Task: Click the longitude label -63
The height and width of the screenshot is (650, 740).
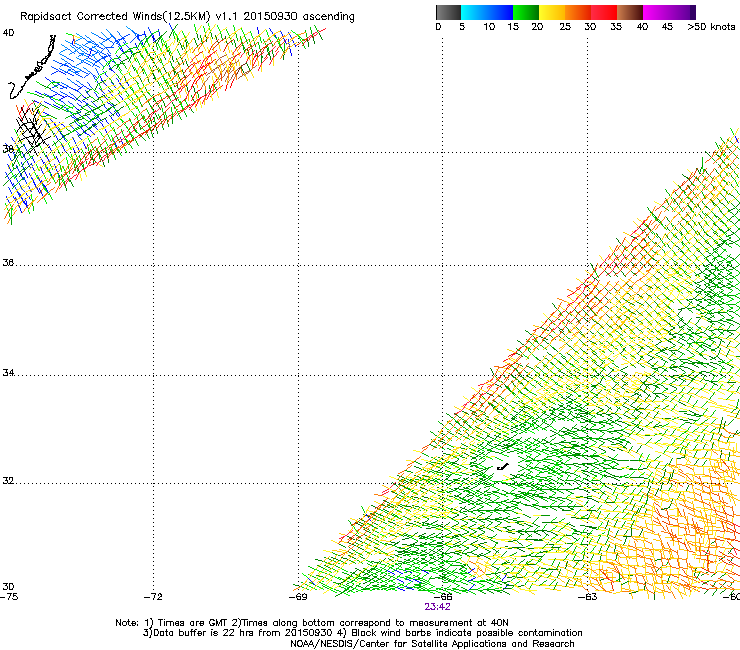Action: (x=588, y=596)
